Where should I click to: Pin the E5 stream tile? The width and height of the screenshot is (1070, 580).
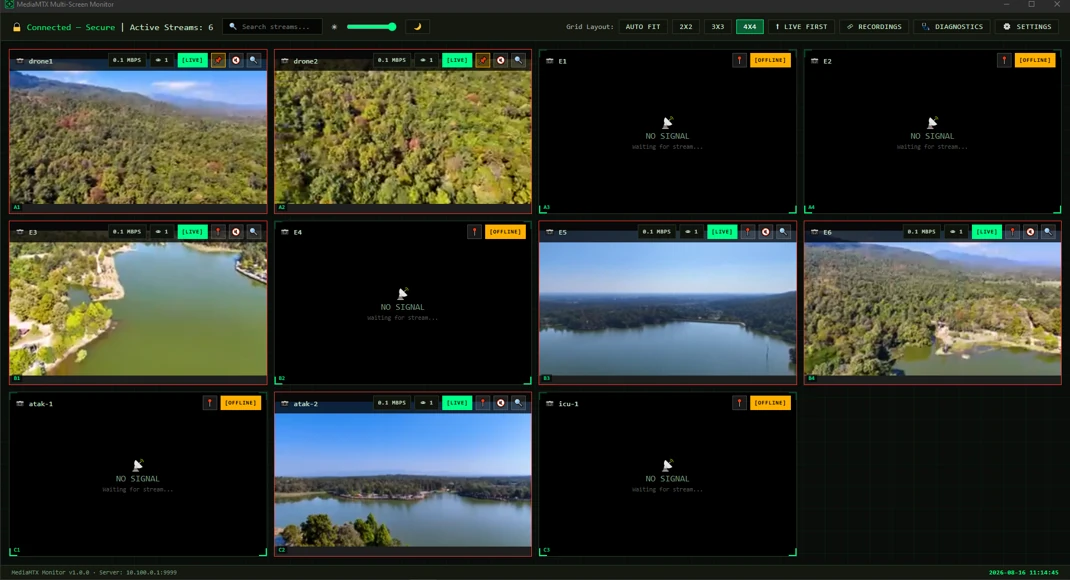pos(748,232)
